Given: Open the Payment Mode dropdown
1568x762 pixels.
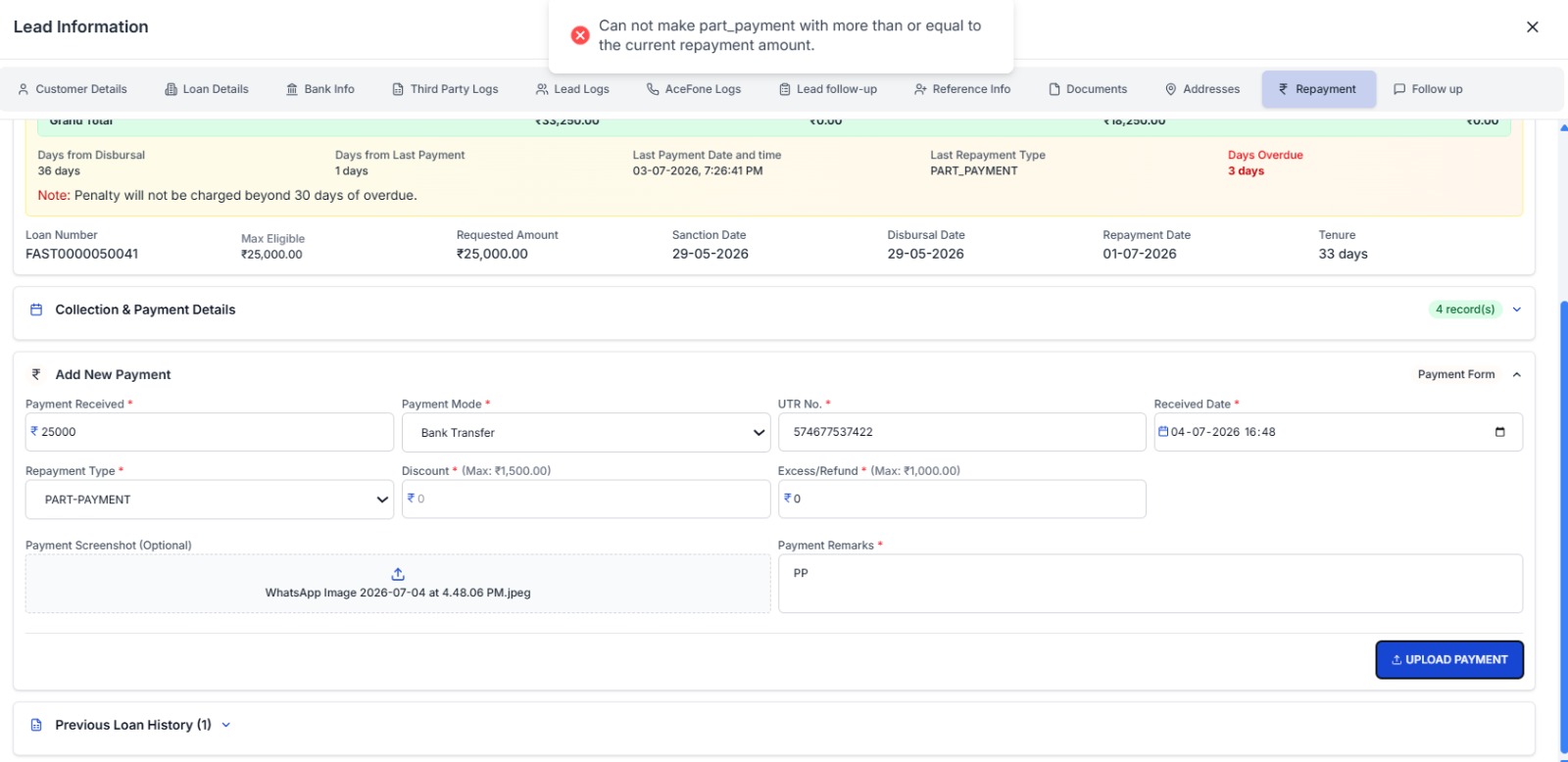Looking at the screenshot, I should [586, 433].
